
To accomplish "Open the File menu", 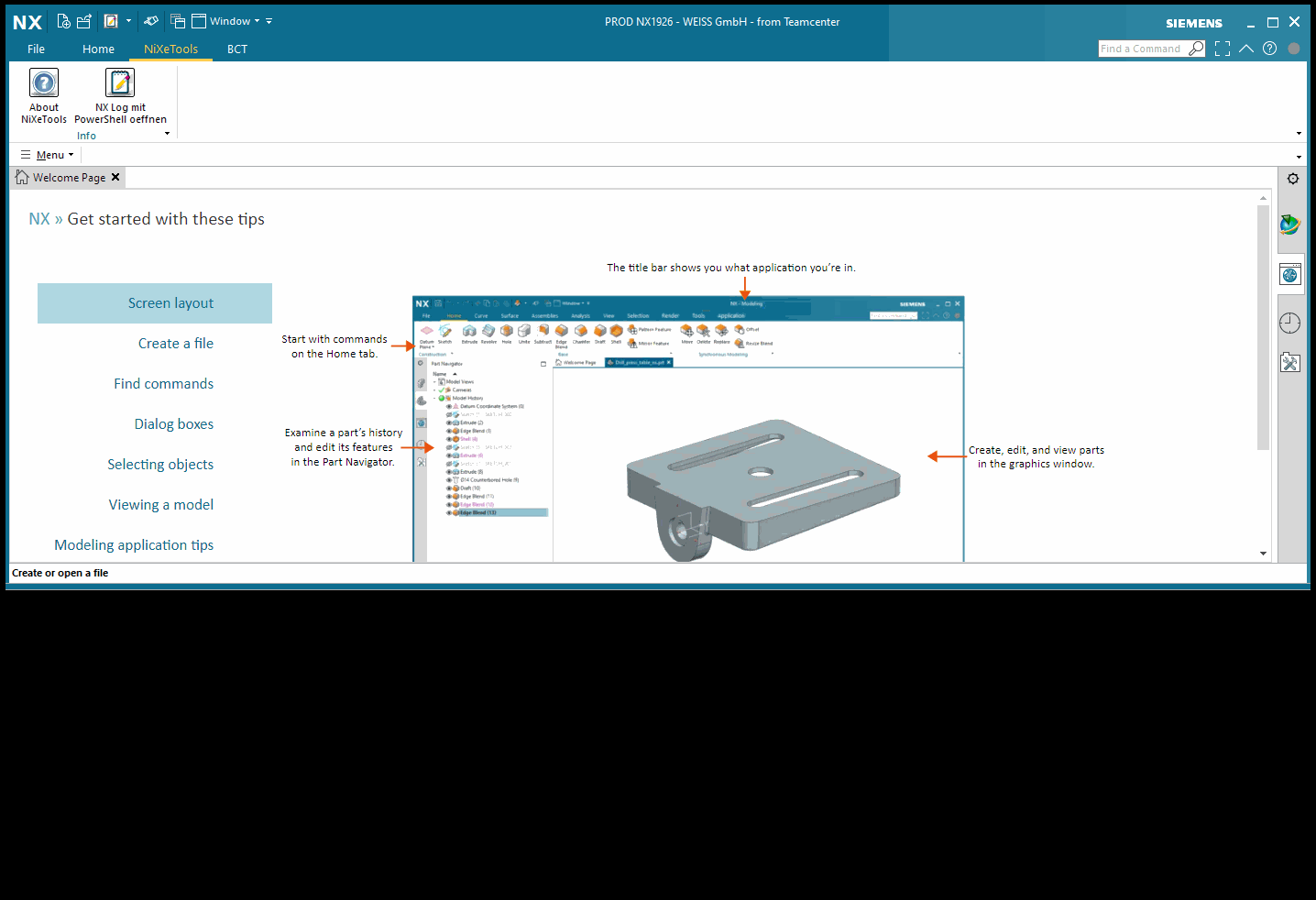I will (x=36, y=49).
